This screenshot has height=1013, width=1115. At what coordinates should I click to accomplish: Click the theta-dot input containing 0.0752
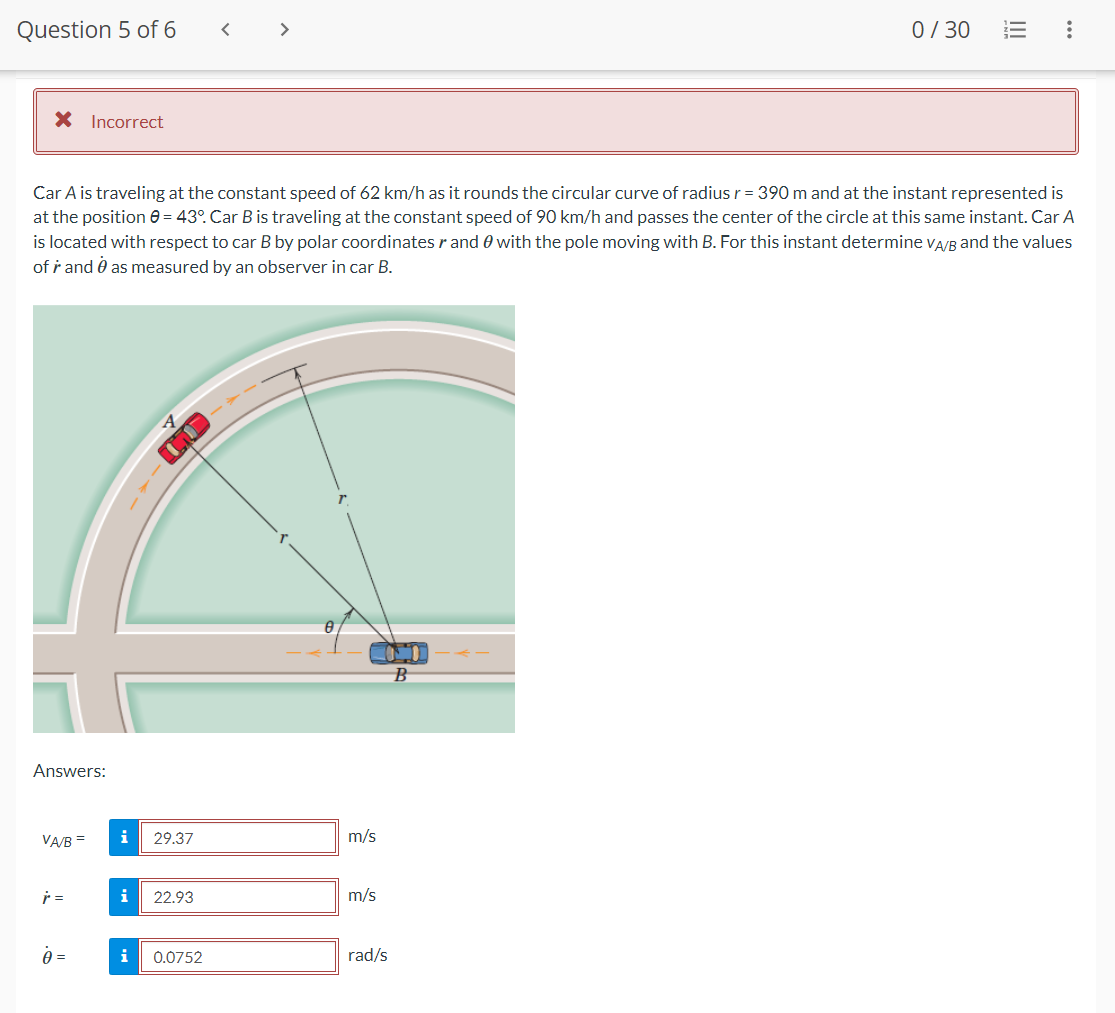[x=238, y=956]
